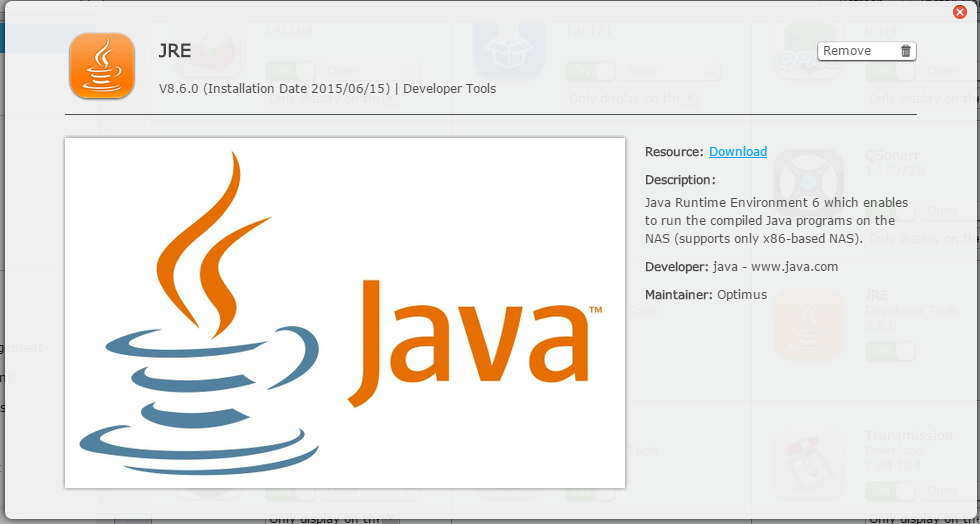Click the Developer java - www.java.com line
The height and width of the screenshot is (524, 980).
coord(741,267)
